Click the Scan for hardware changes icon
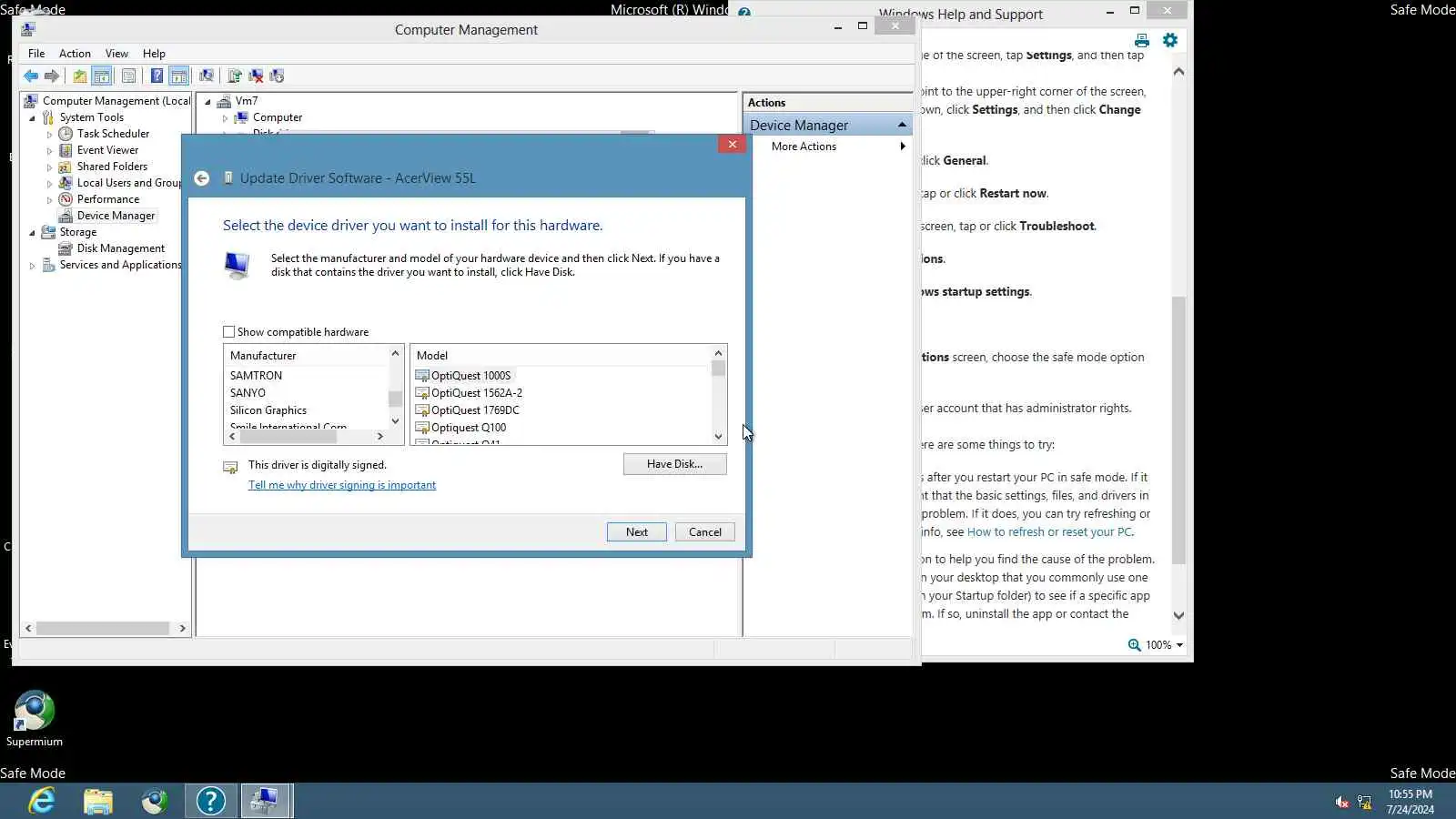This screenshot has width=1456, height=819. 207,76
